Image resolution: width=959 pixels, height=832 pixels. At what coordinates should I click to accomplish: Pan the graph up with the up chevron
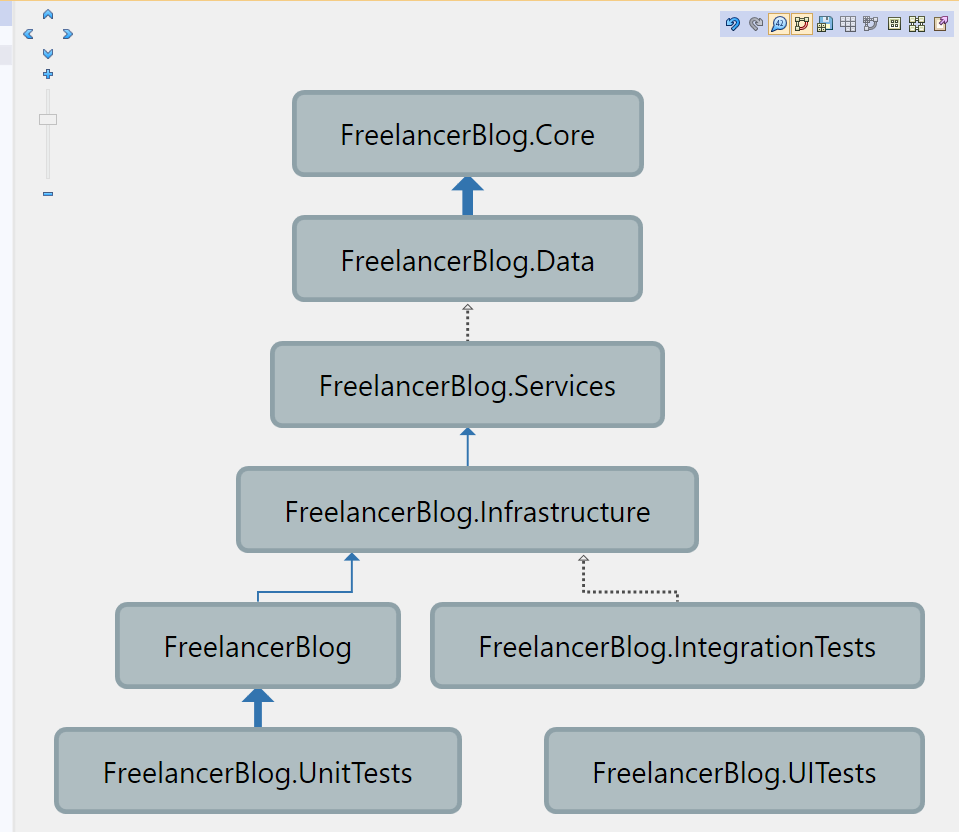[x=48, y=14]
